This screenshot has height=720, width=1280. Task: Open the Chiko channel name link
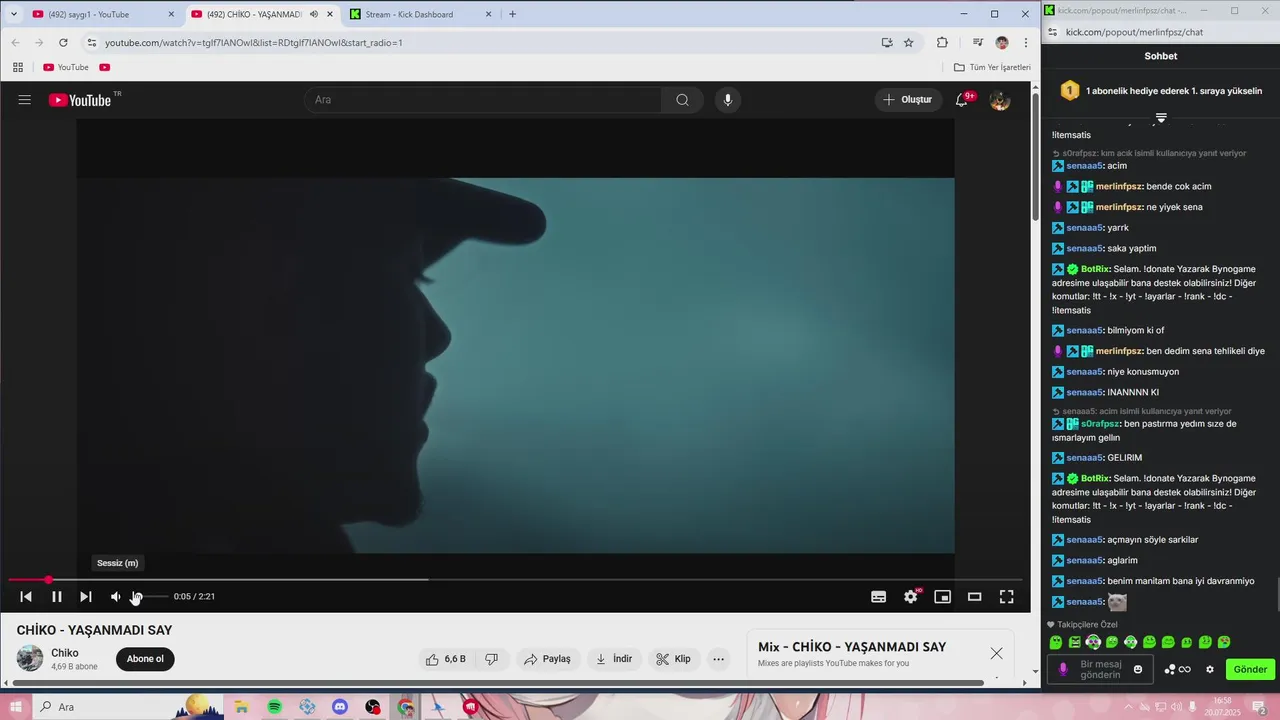(65, 653)
